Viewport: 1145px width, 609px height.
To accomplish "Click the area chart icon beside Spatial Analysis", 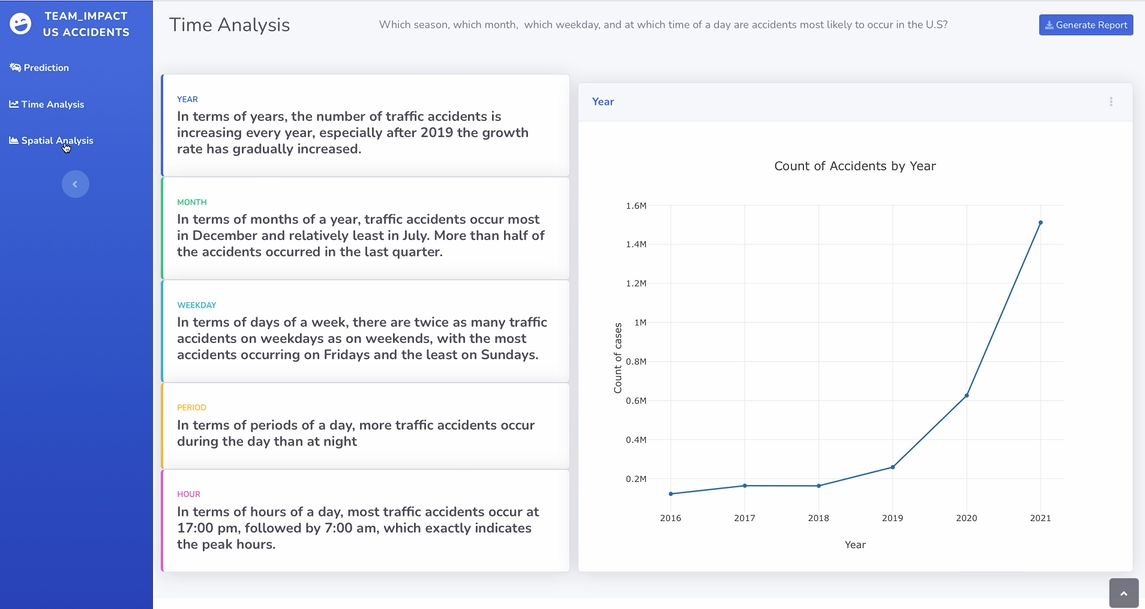I will point(14,141).
